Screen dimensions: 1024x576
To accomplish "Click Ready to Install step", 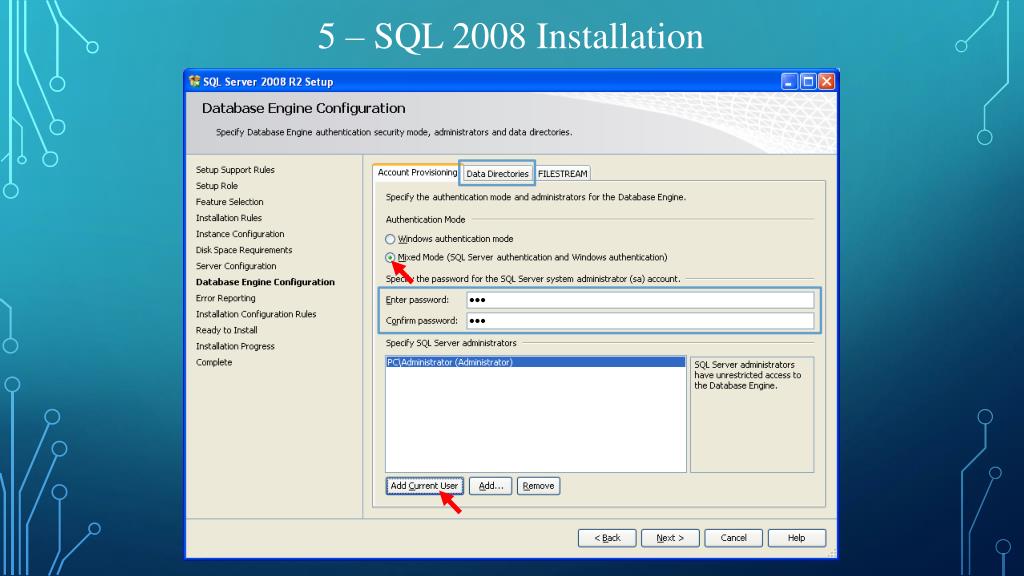I will pyautogui.click(x=227, y=330).
